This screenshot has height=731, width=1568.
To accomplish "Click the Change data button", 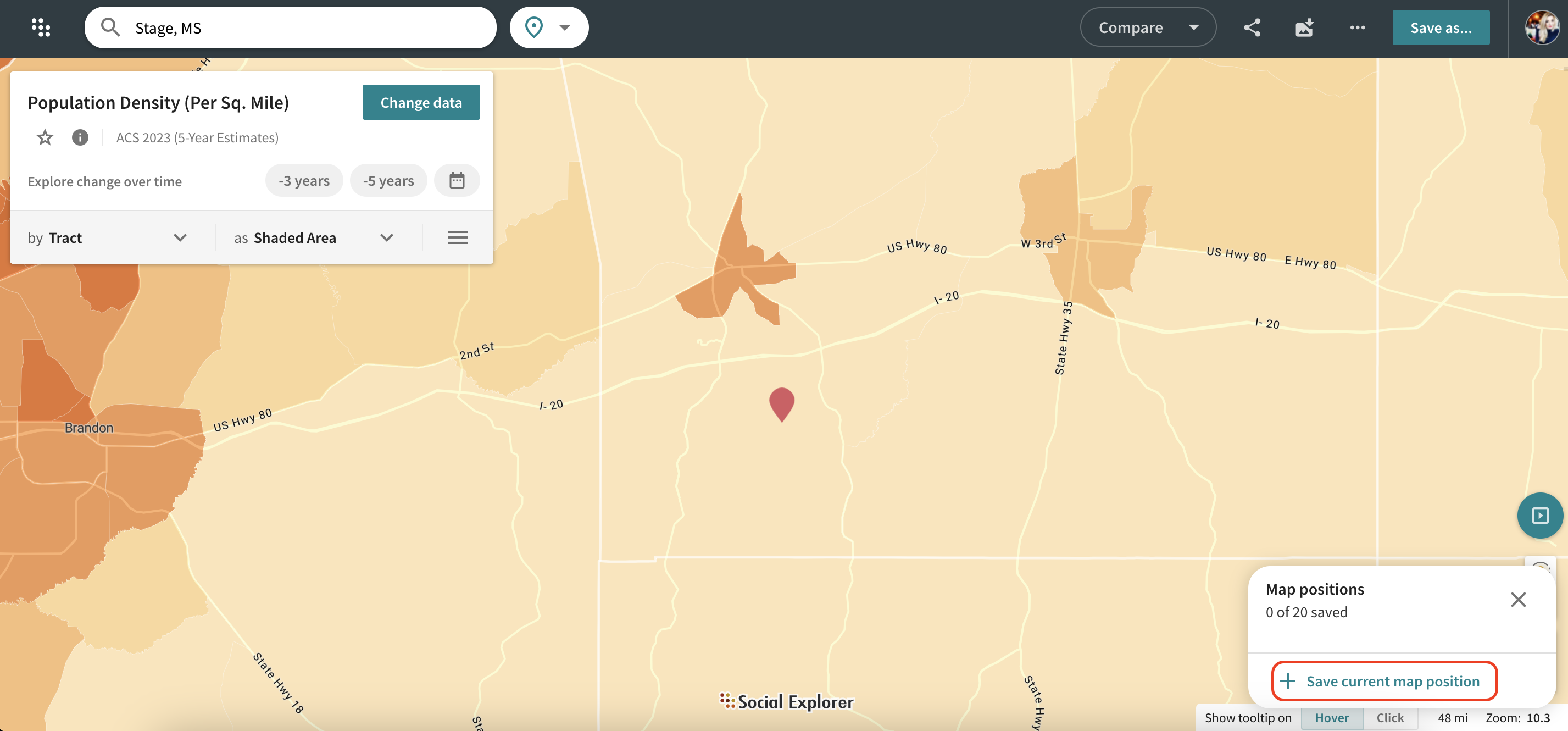I will point(421,102).
